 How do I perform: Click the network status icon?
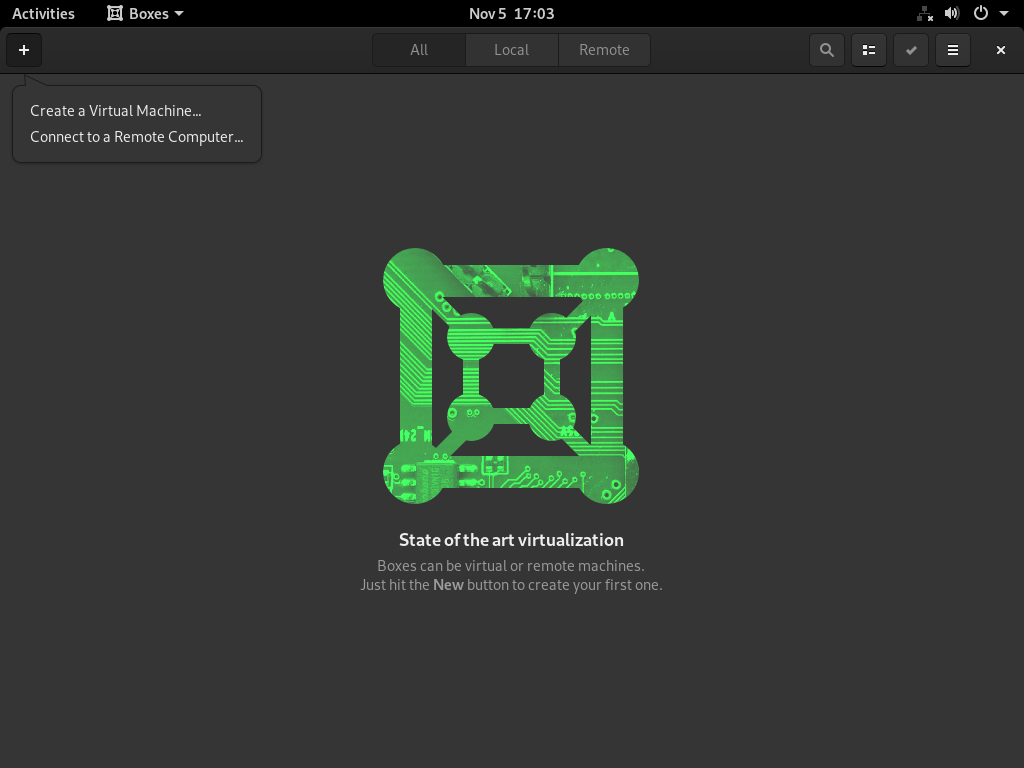point(925,14)
